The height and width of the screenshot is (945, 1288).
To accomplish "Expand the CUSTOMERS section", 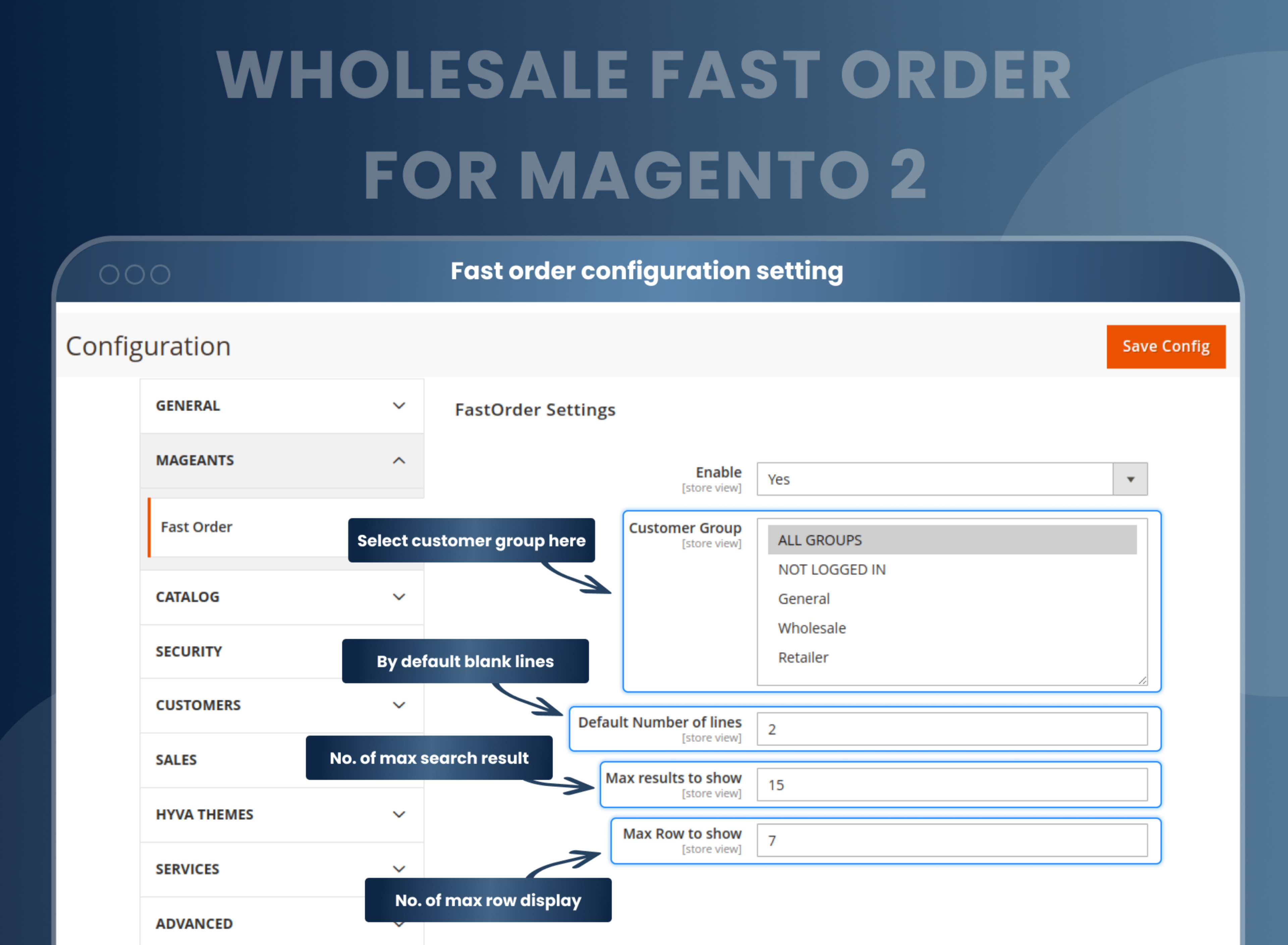I will click(x=398, y=705).
